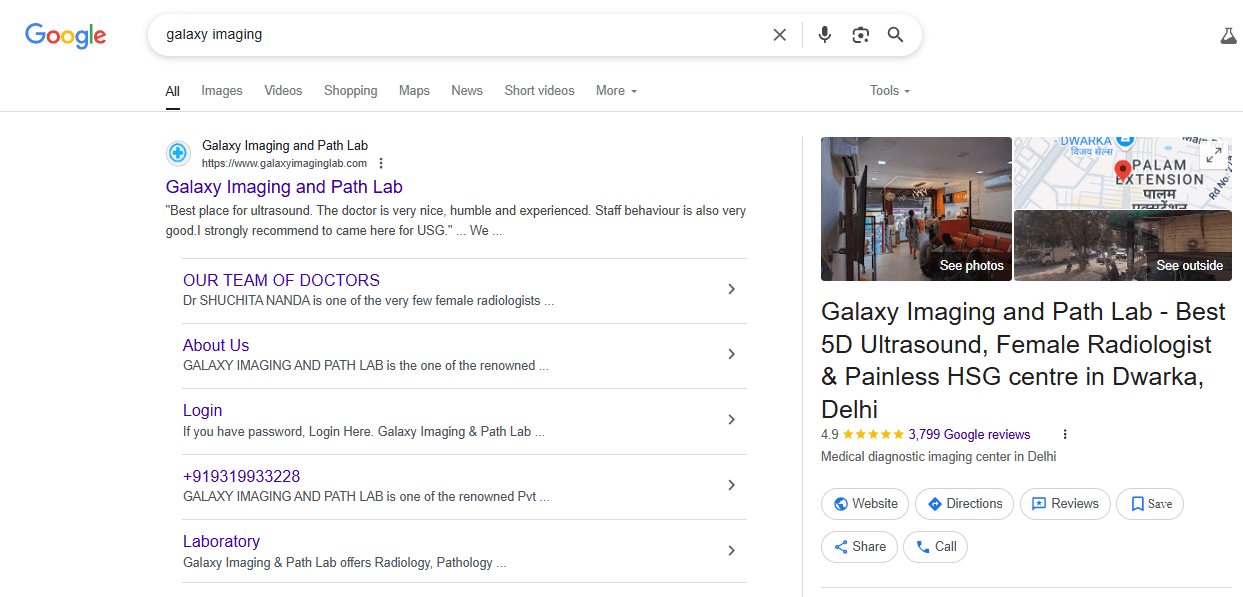Click the chevron on Laboratory row
This screenshot has height=597, width=1243.
coord(731,550)
